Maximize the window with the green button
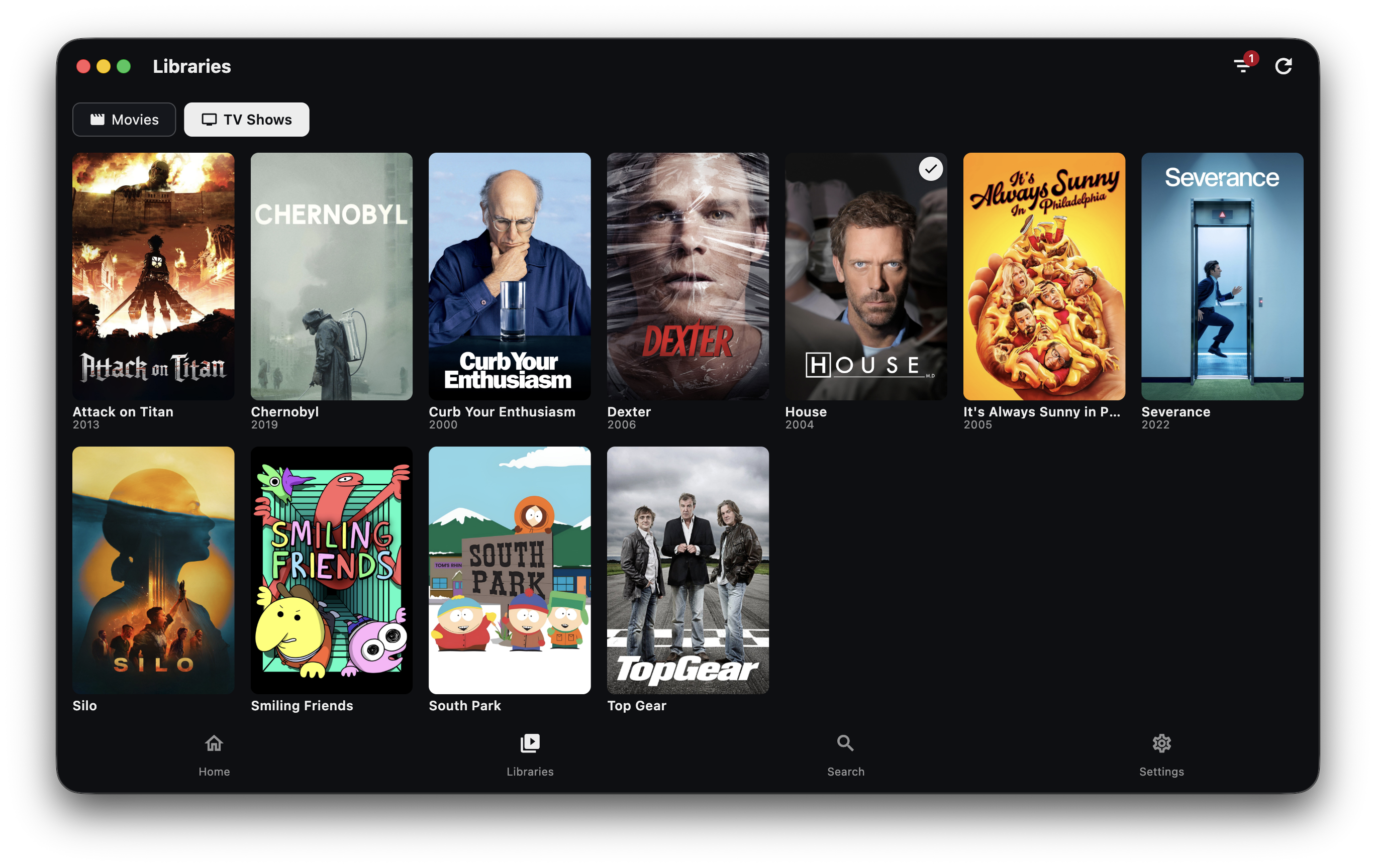This screenshot has width=1376, height=868. tap(124, 66)
